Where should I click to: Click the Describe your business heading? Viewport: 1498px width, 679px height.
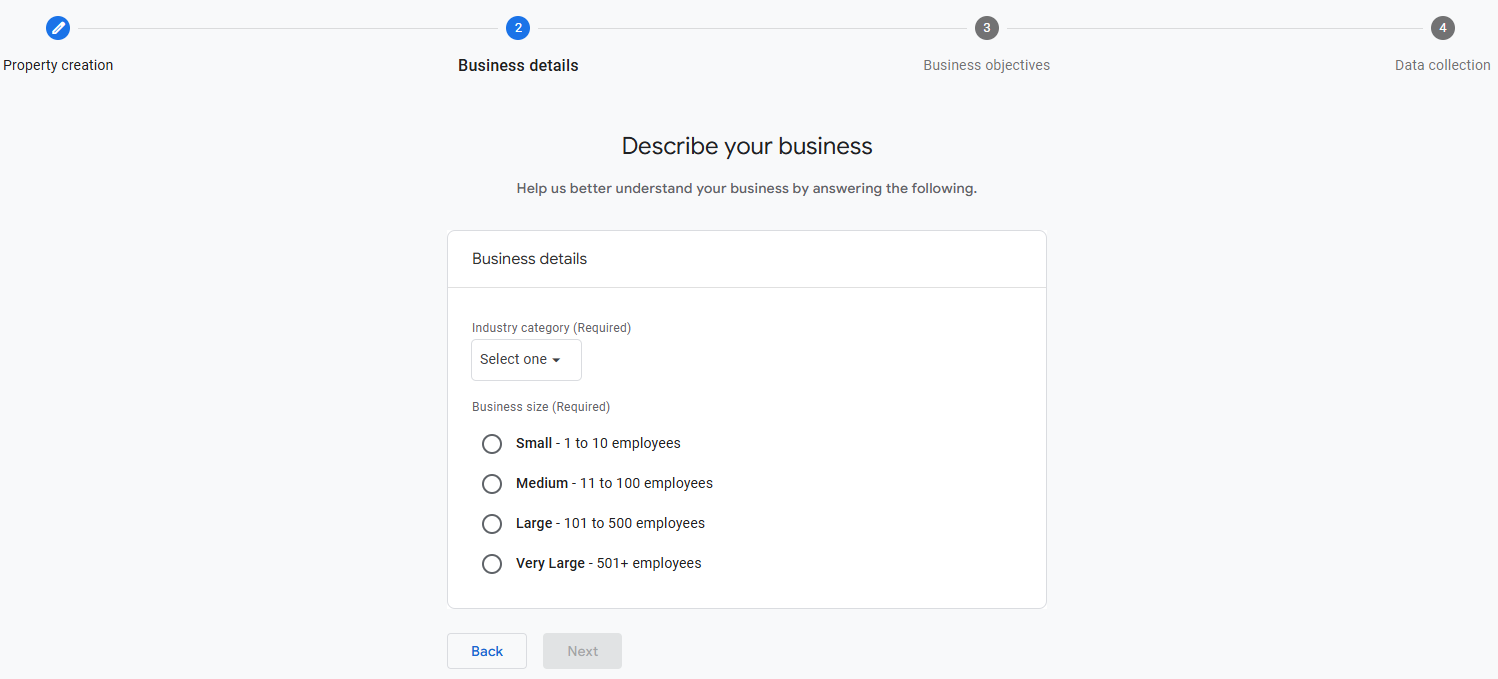747,146
